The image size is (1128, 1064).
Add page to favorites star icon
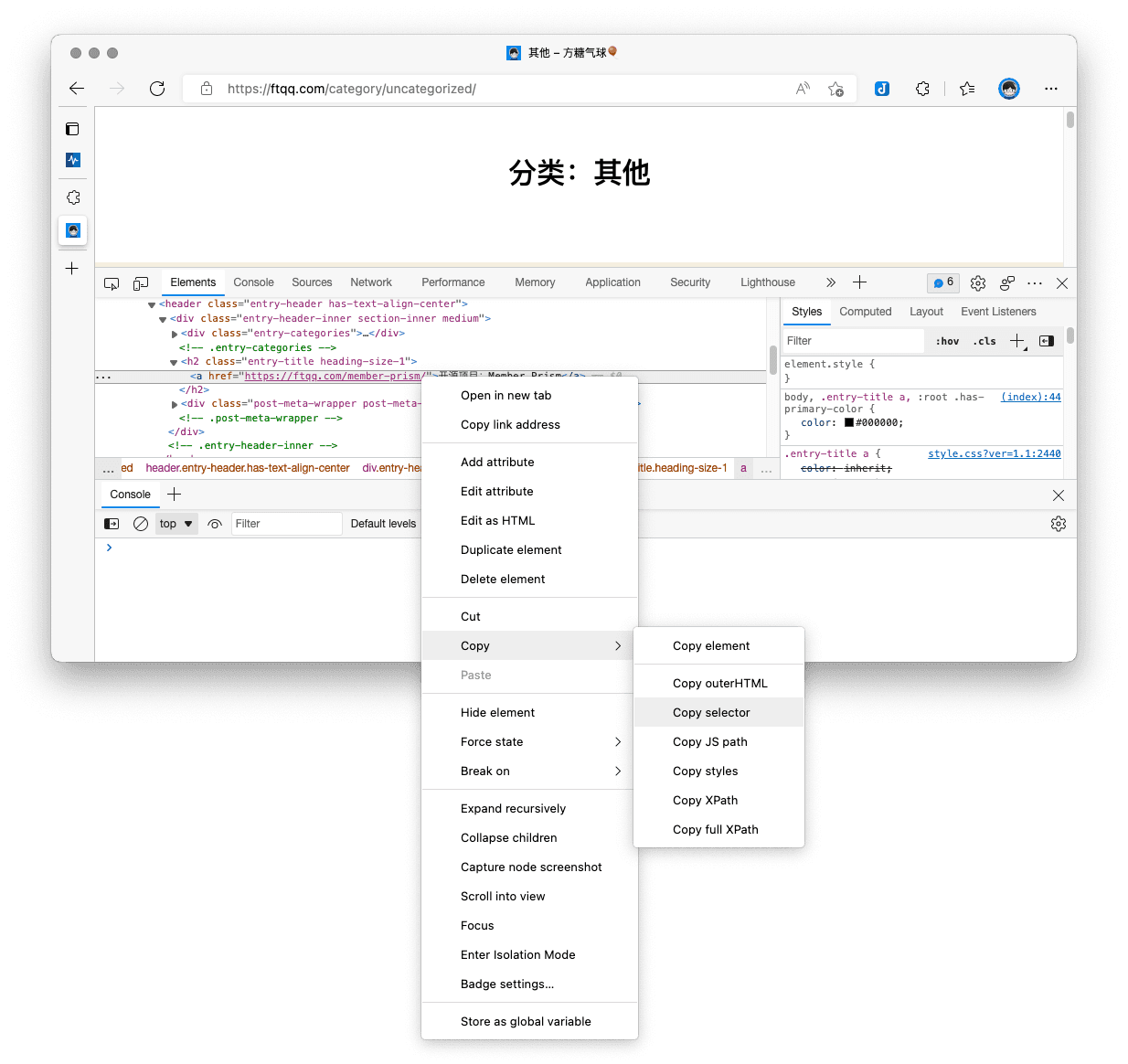click(x=835, y=89)
